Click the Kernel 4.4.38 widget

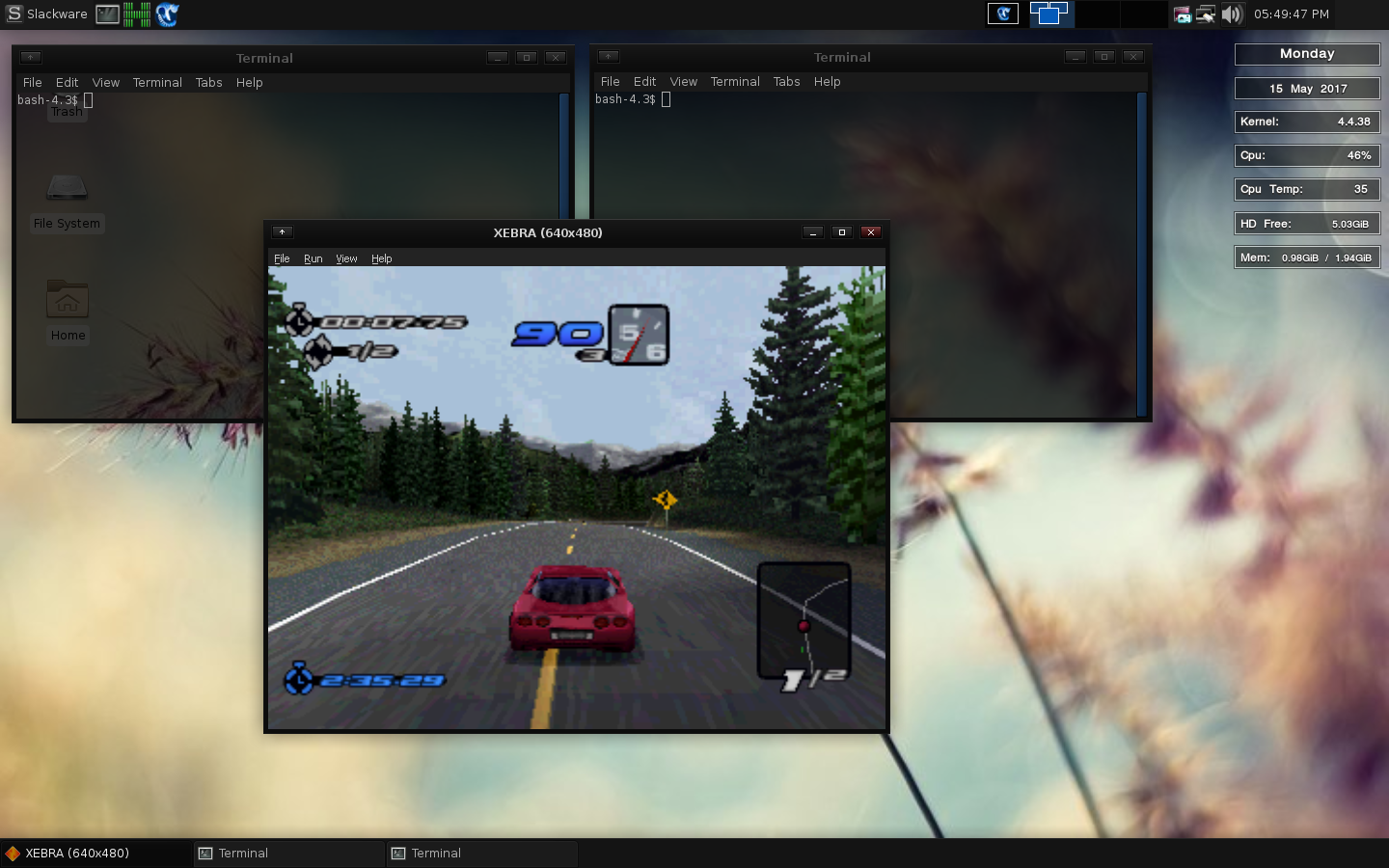(x=1307, y=122)
